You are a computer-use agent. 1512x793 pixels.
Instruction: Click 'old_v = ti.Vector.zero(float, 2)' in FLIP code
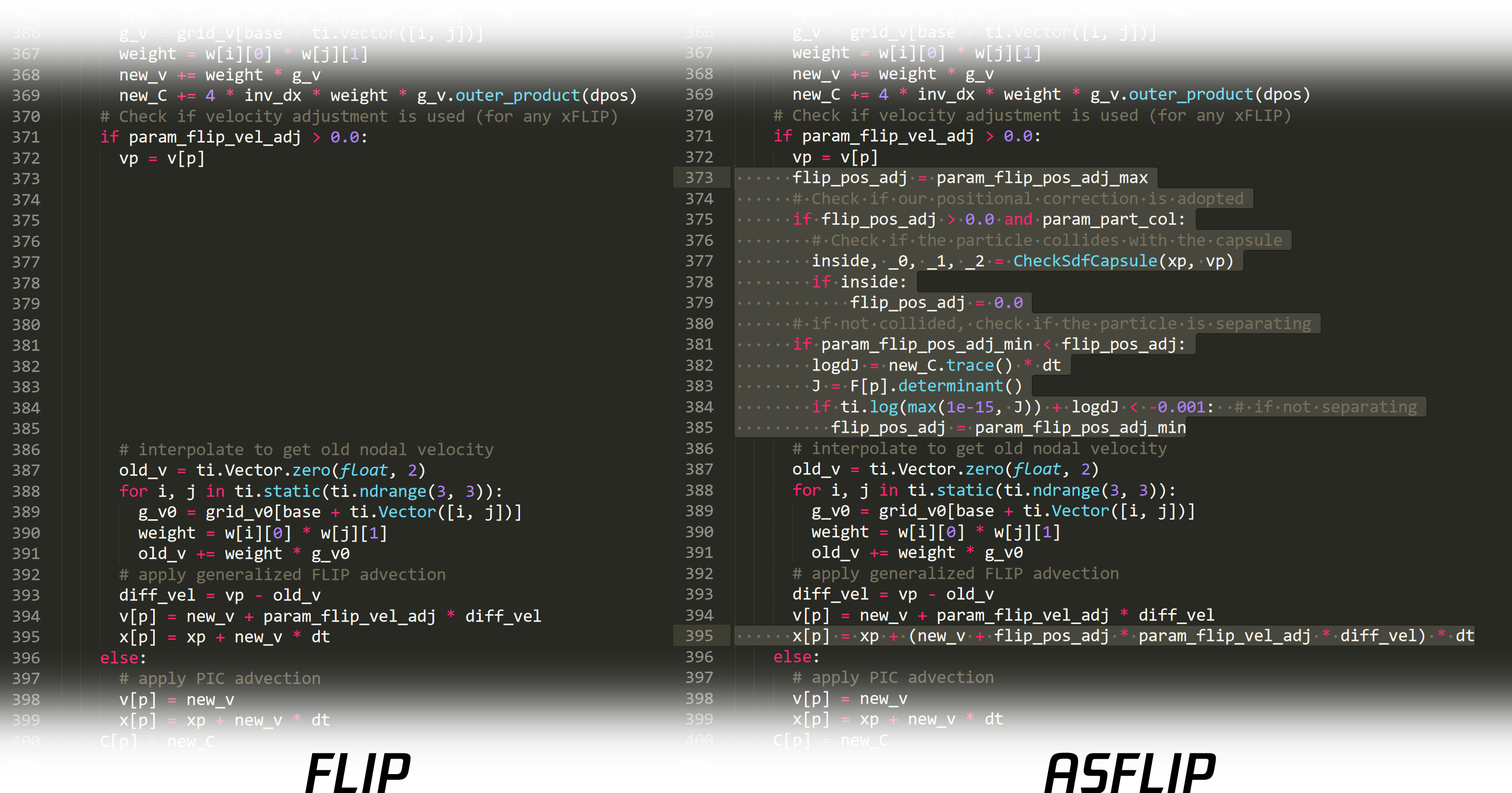pyautogui.click(x=273, y=470)
